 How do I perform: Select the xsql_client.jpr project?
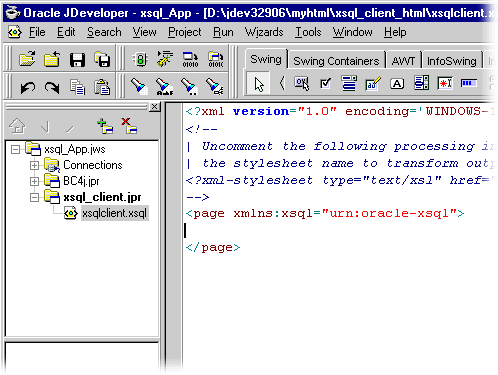102,197
